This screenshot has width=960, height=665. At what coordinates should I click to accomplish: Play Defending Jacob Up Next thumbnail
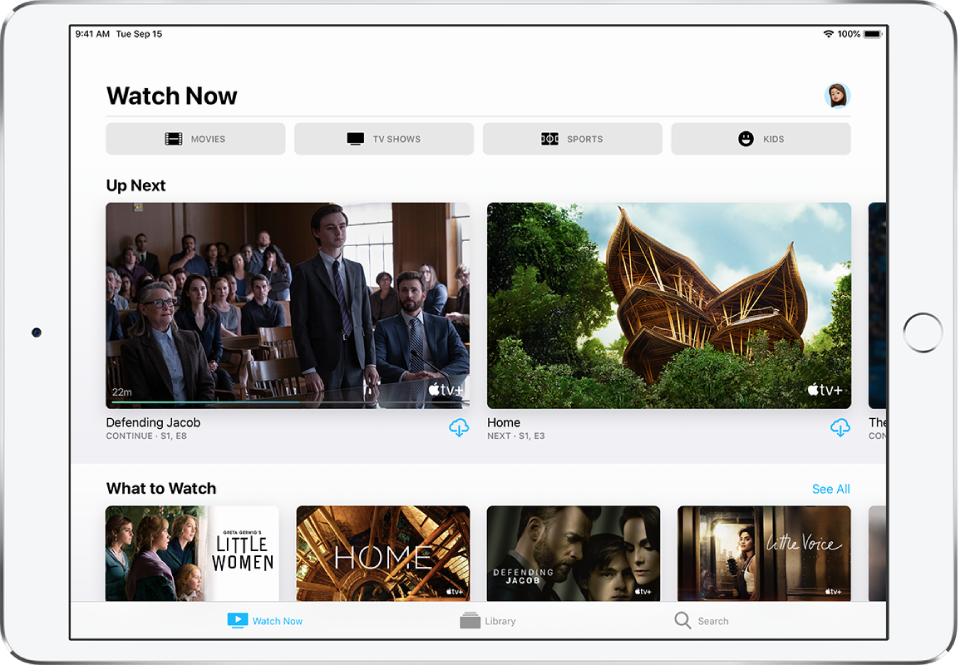288,306
